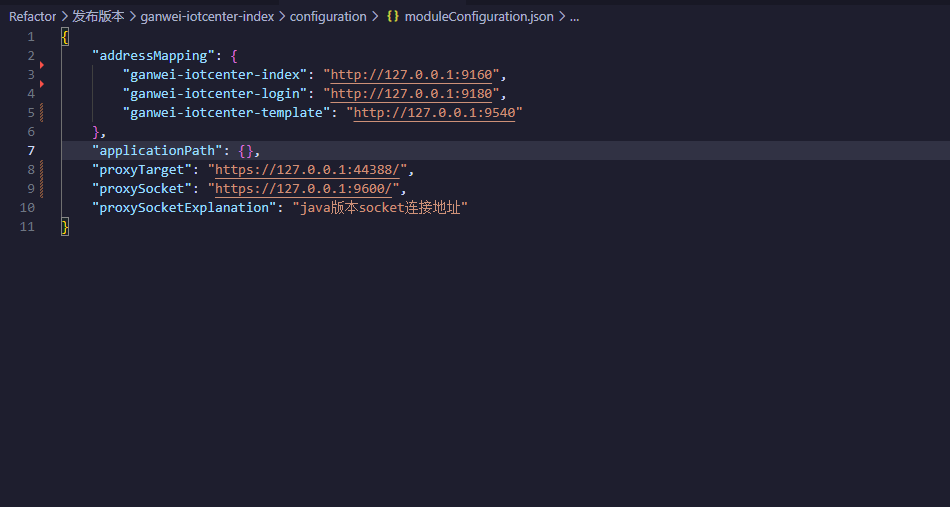The image size is (950, 507).
Task: Open the https://127.0.0.1:44388/ URL
Action: [x=307, y=170]
